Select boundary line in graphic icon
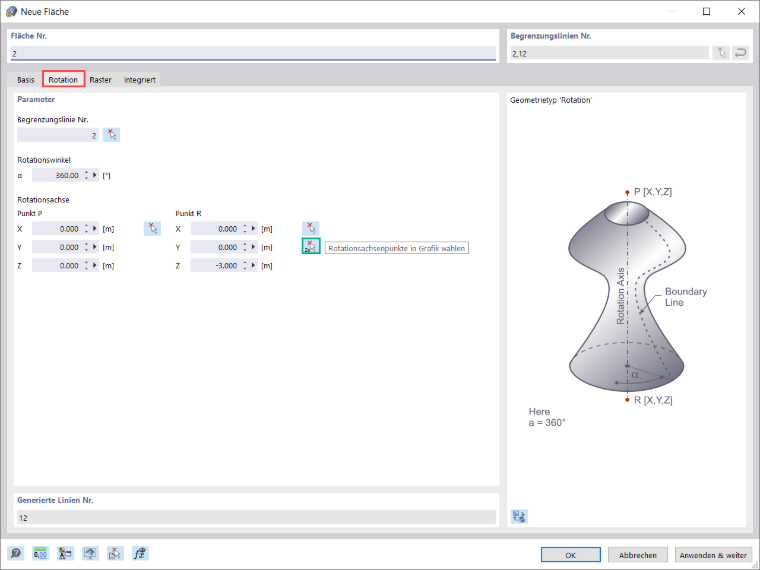 coord(111,135)
